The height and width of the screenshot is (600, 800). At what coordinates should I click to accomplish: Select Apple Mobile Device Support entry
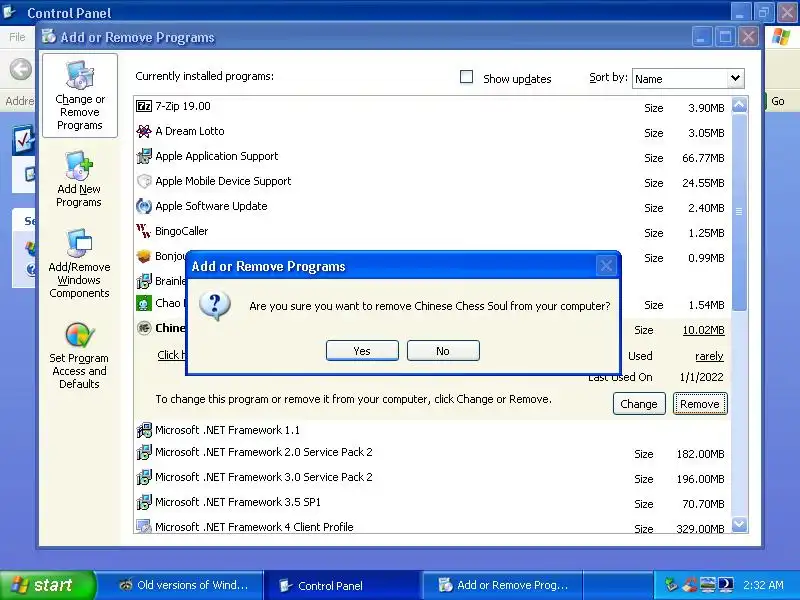[432, 182]
